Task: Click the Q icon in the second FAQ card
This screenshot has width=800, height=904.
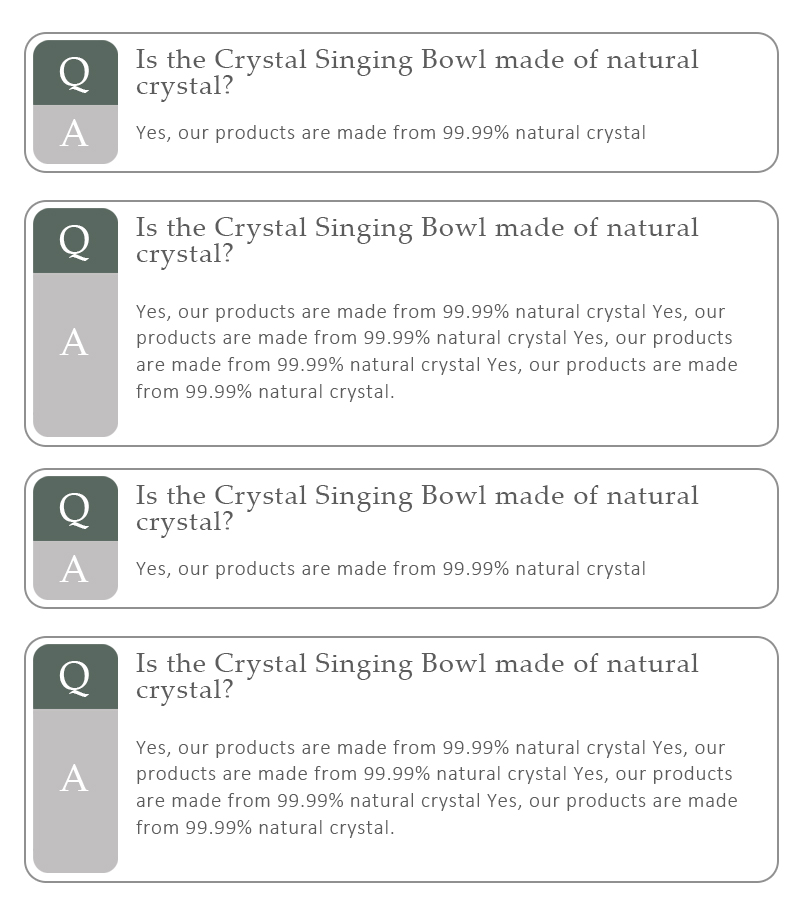Action: 76,240
